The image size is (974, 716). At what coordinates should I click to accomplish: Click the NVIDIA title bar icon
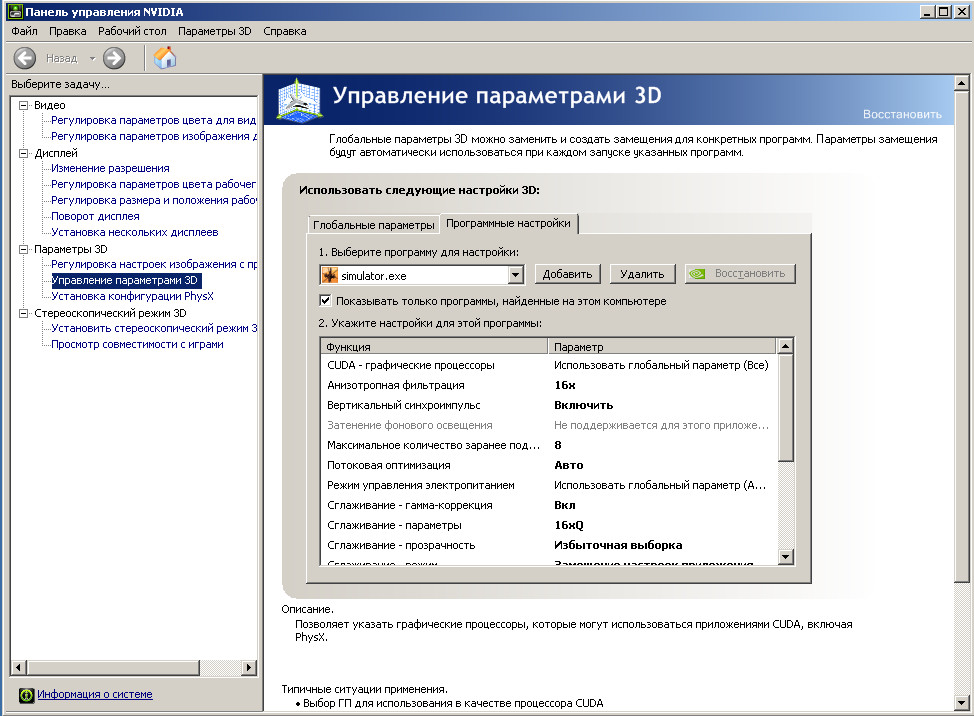point(15,11)
